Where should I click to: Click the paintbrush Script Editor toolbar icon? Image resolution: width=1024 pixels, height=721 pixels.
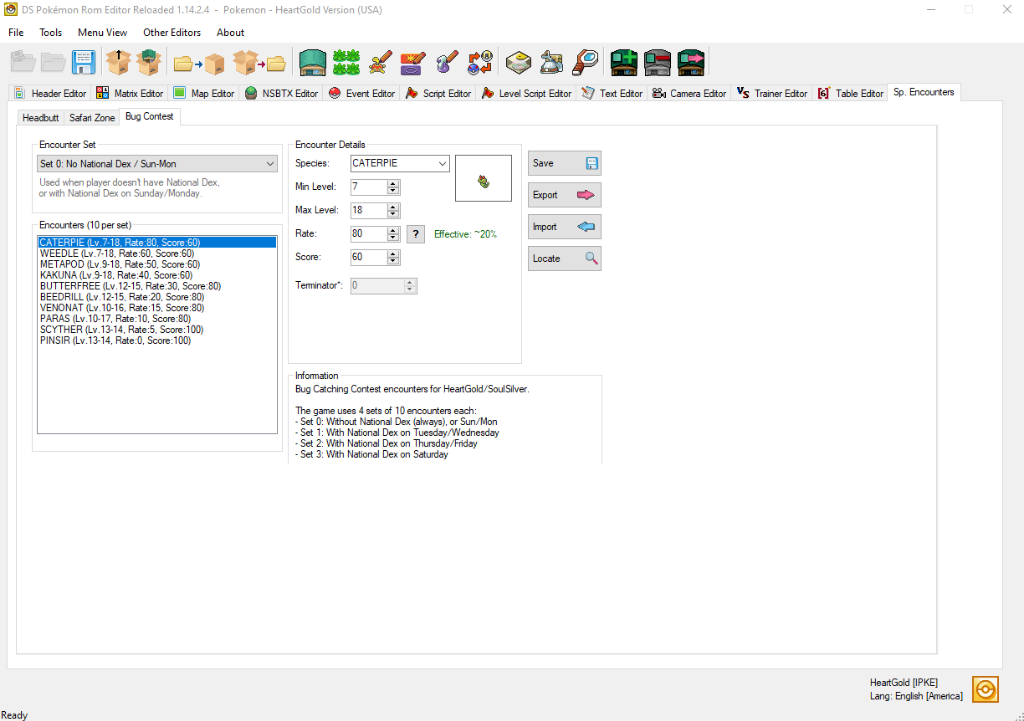[x=447, y=62]
